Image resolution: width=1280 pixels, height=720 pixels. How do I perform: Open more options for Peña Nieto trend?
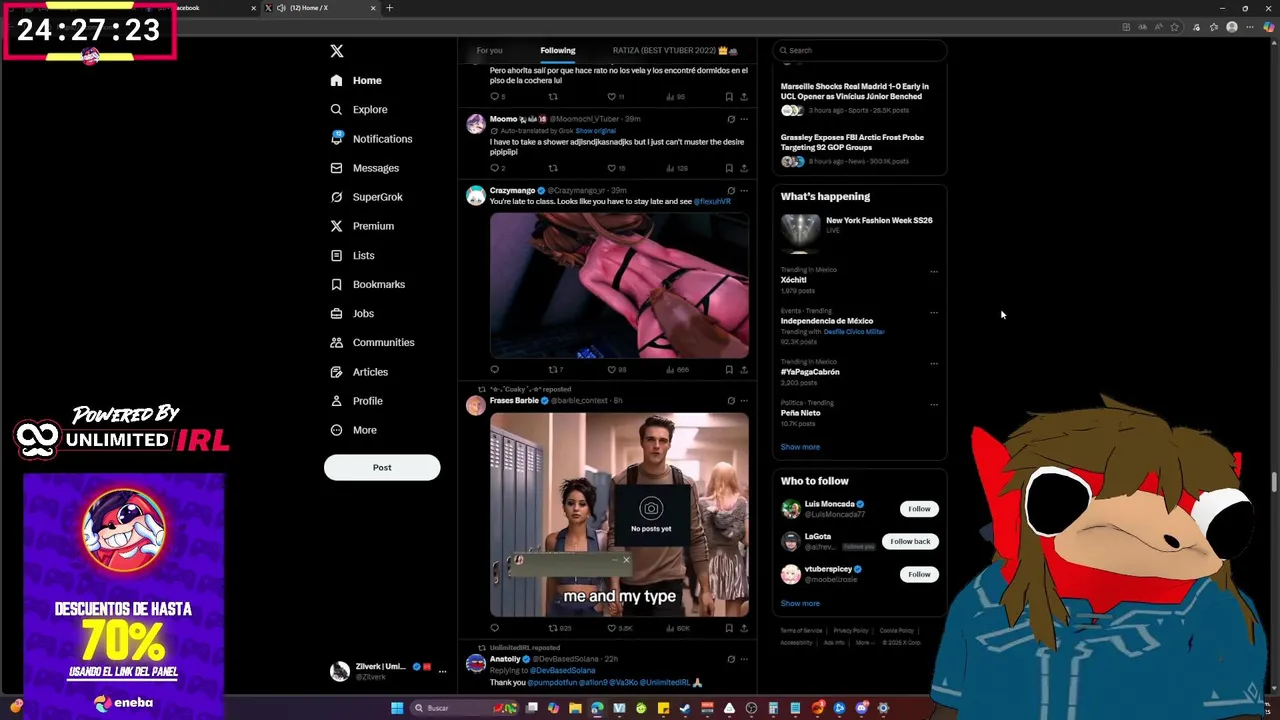[934, 404]
